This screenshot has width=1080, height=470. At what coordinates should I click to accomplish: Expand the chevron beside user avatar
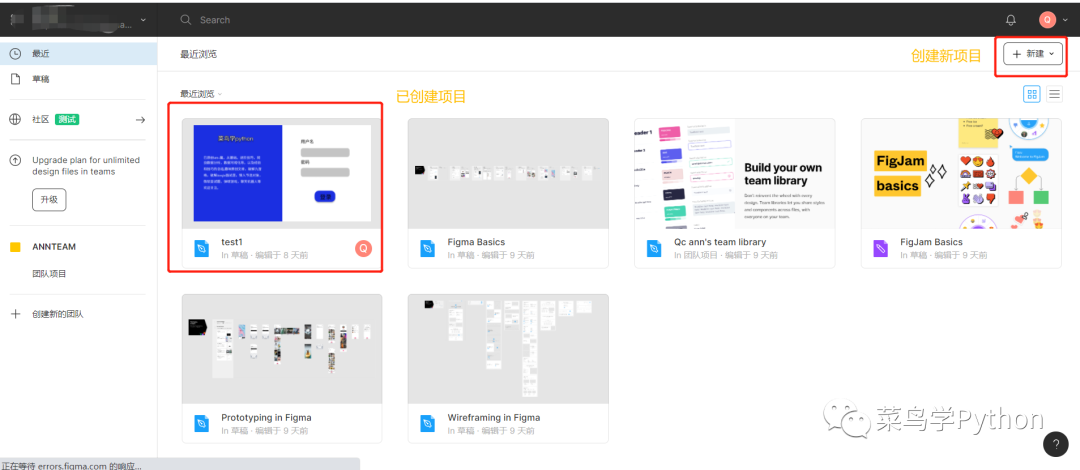(1065, 20)
